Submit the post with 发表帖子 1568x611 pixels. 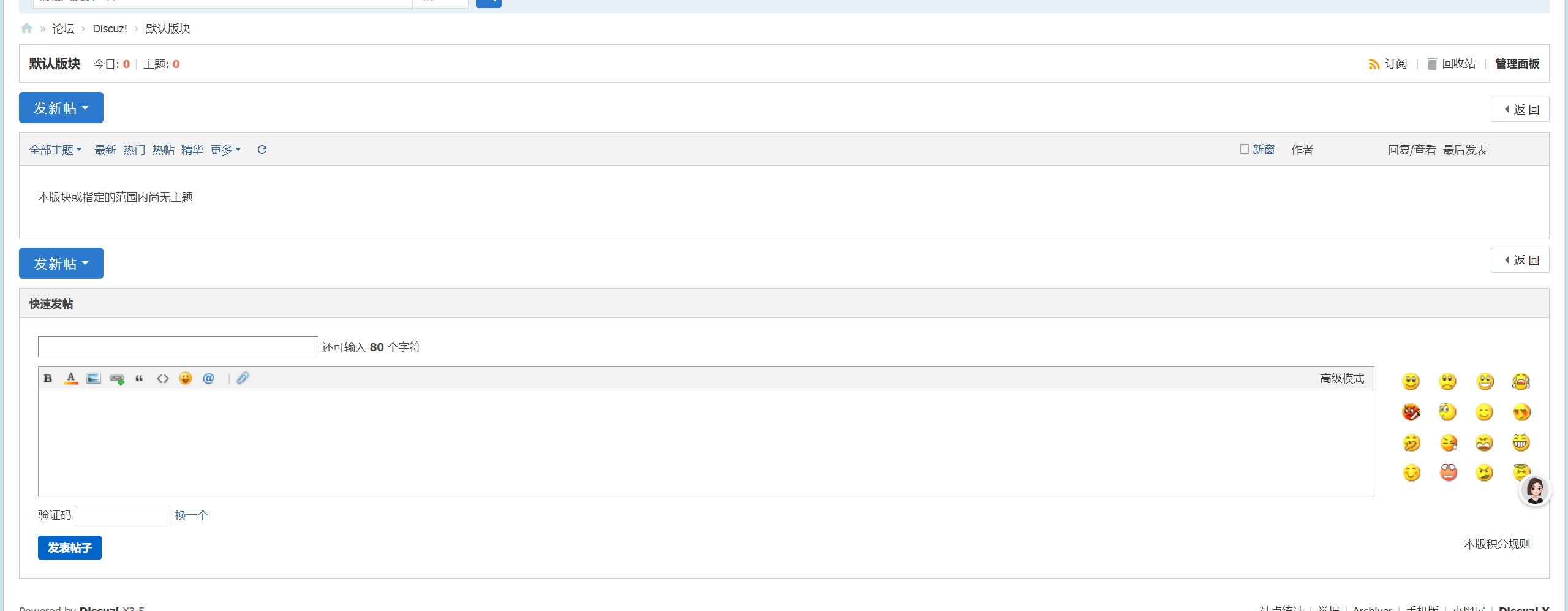pos(70,547)
